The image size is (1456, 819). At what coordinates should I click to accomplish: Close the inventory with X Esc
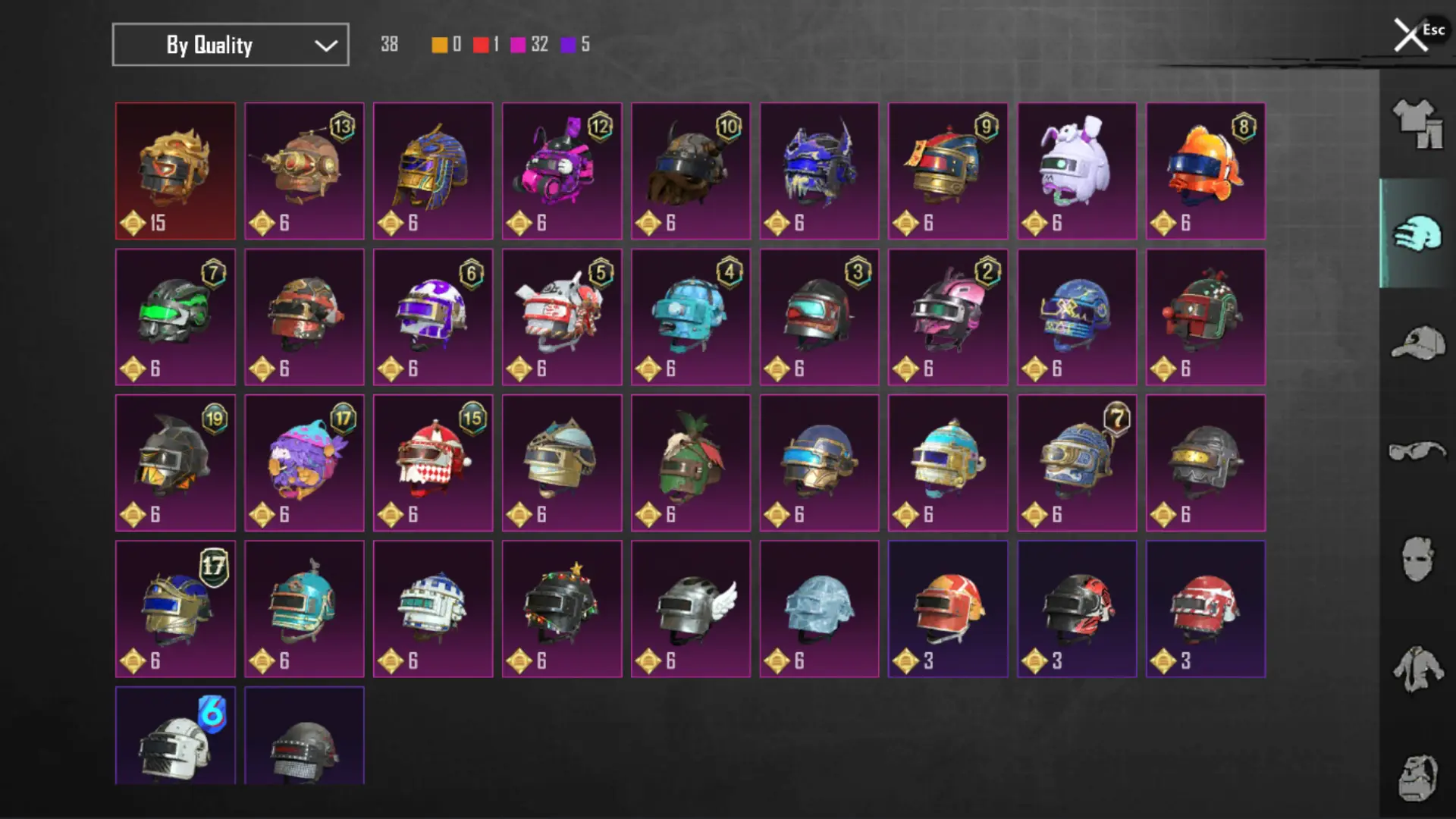coord(1417,35)
